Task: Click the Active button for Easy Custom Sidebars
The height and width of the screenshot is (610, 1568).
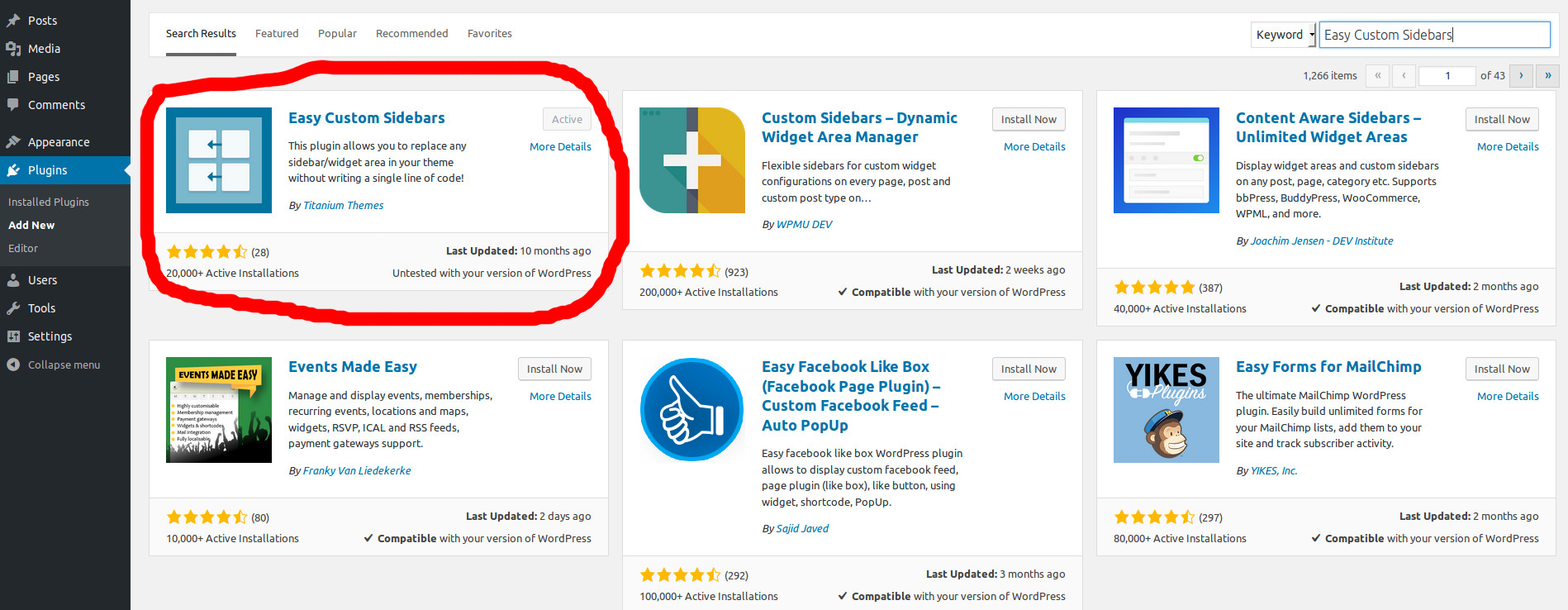Action: pyautogui.click(x=567, y=119)
